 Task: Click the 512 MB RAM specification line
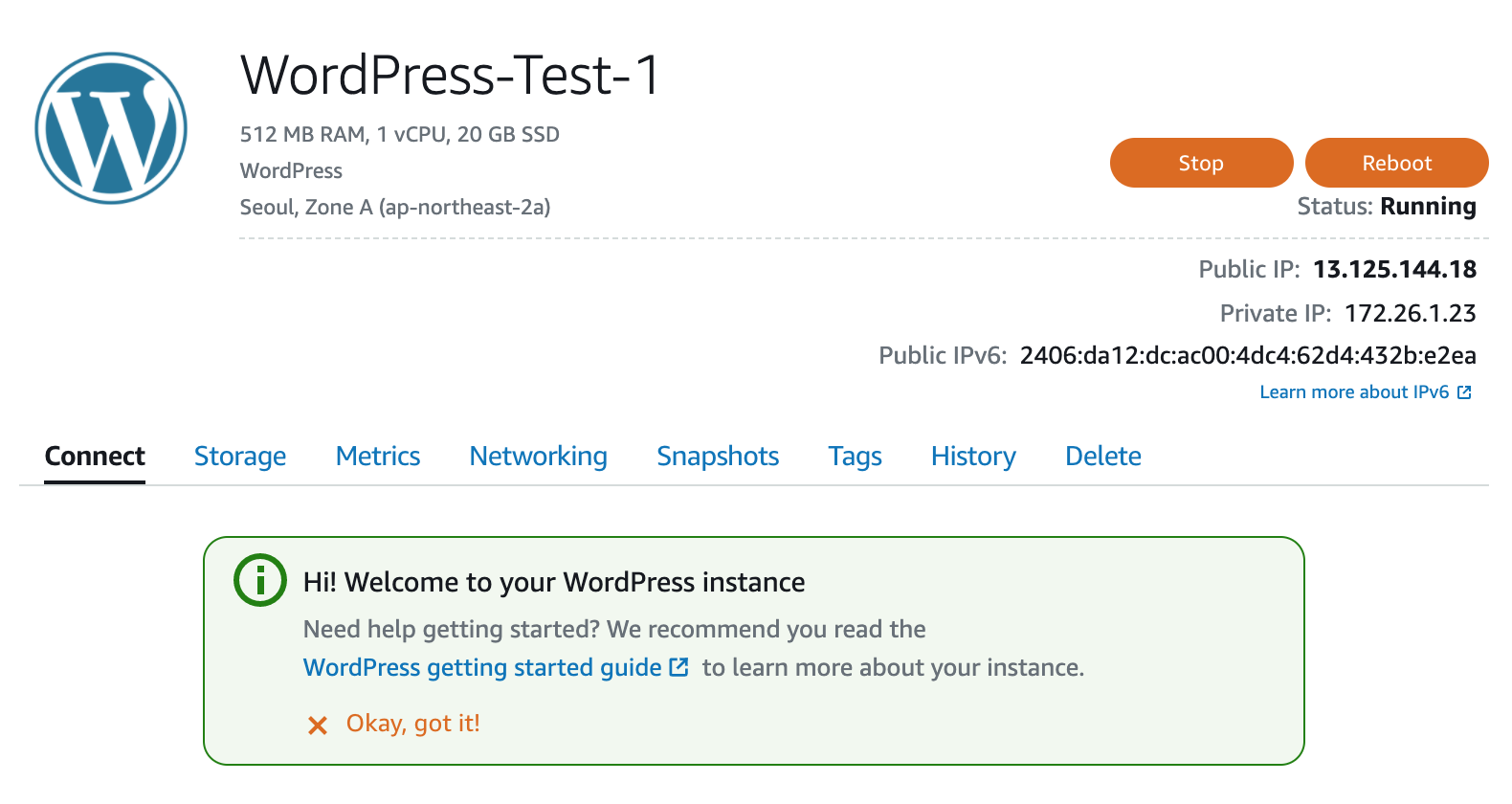[400, 135]
